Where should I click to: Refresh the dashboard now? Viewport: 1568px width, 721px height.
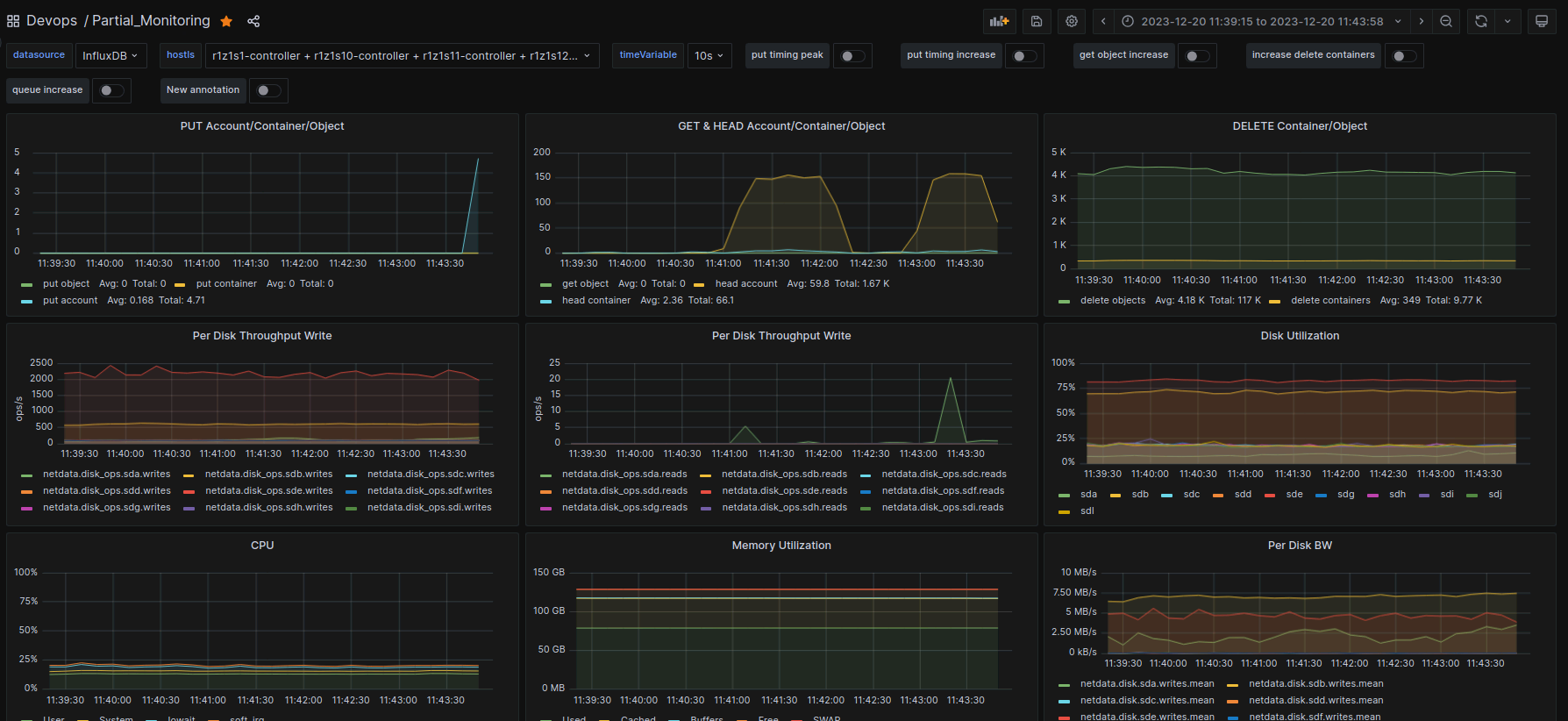click(x=1481, y=21)
